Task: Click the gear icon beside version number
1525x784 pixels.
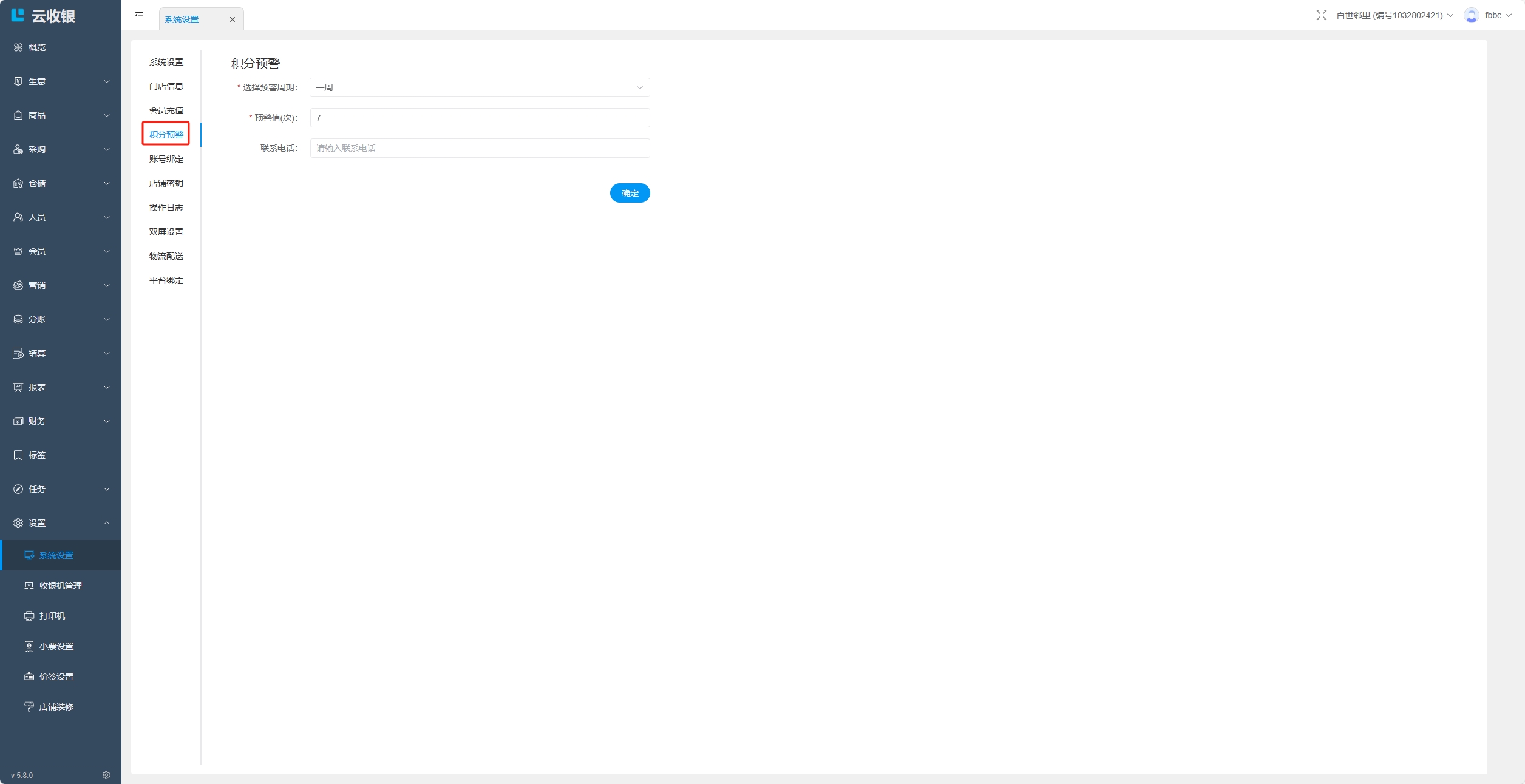Action: point(106,775)
